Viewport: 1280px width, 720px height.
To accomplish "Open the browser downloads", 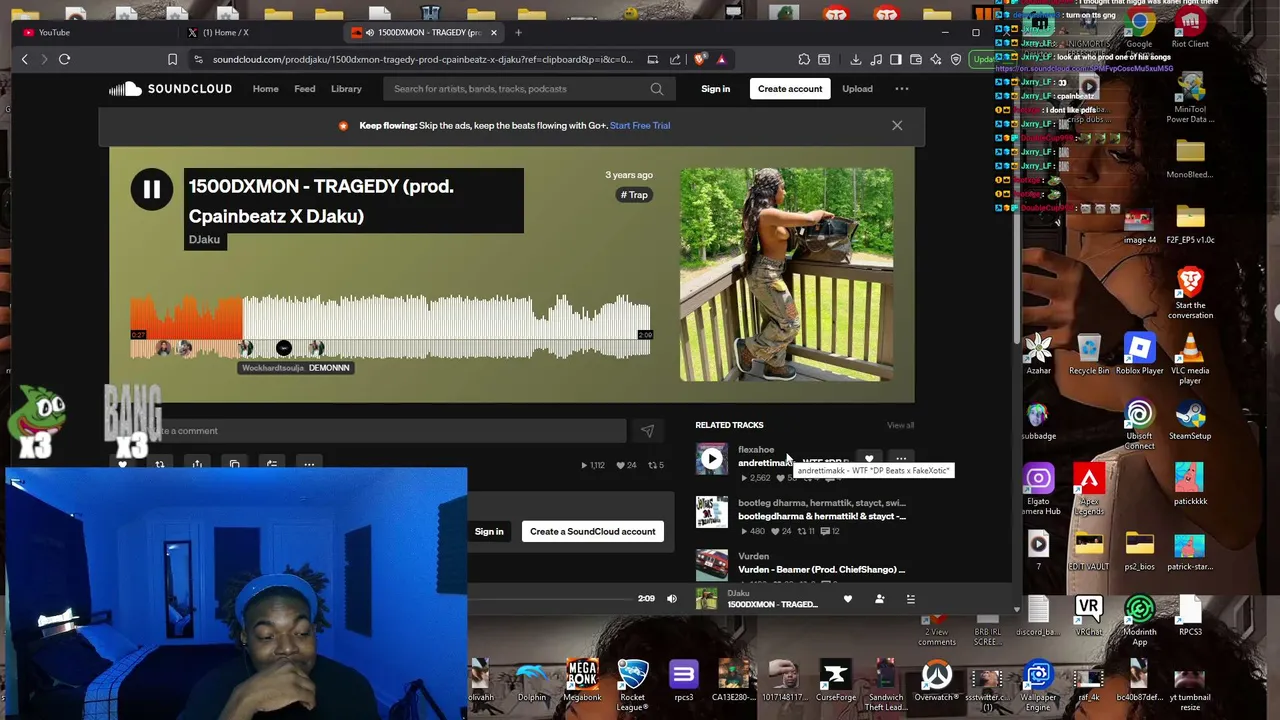I will click(x=856, y=60).
